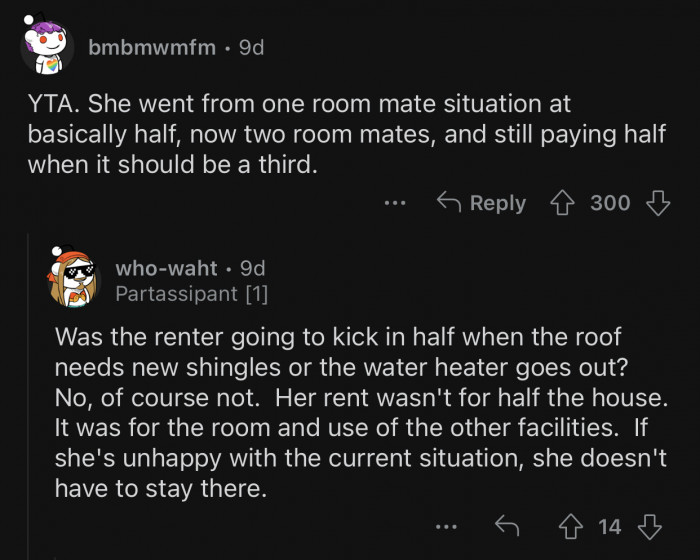Downvote the bmbmwmfm comment
Viewport: 700px width, 560px height.
pyautogui.click(x=657, y=203)
